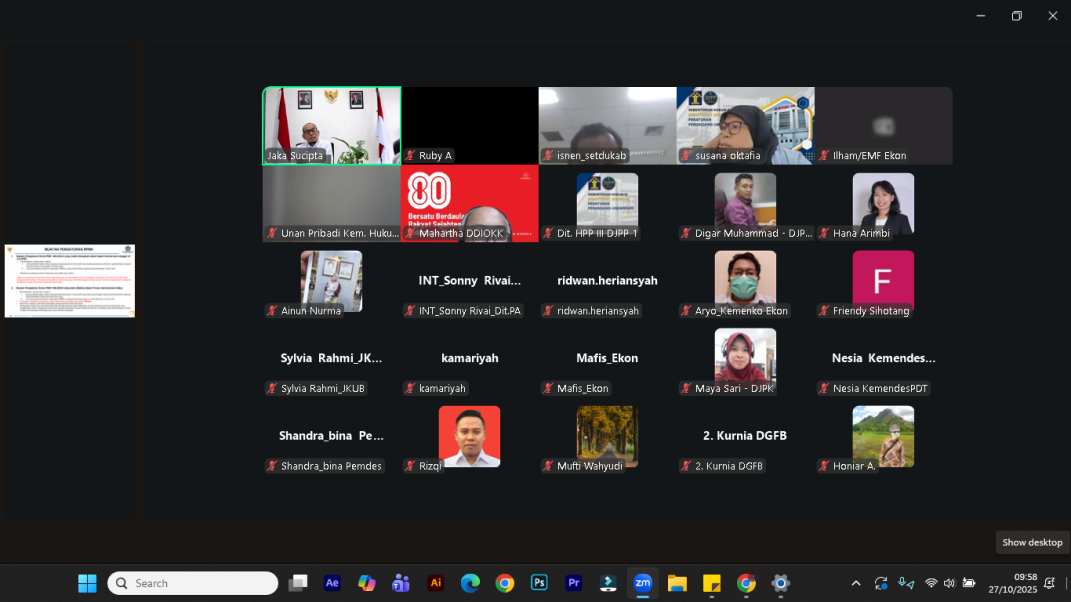Click the taskbar Search box
The image size is (1071, 602).
pos(193,583)
